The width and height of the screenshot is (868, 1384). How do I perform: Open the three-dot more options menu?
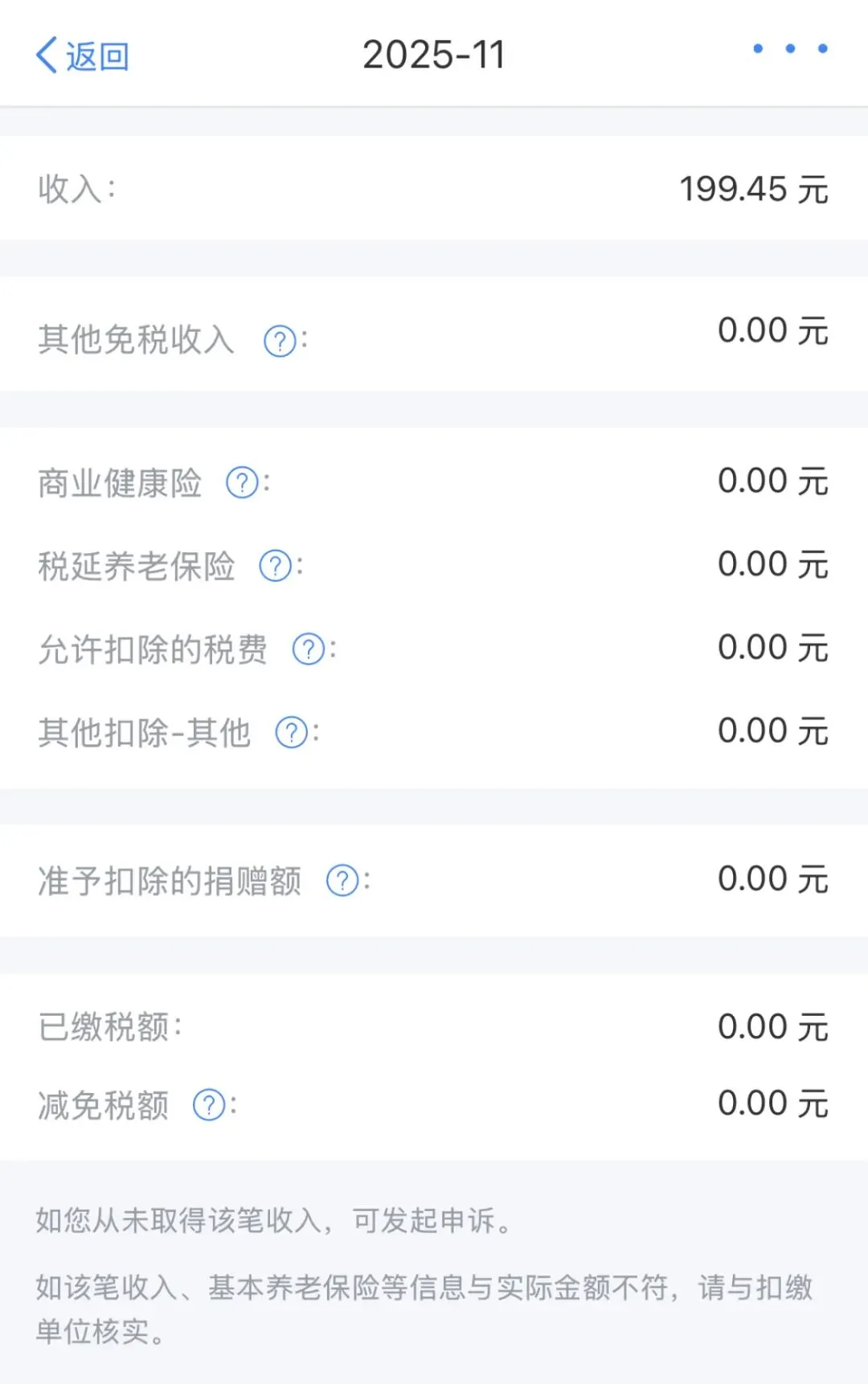click(789, 49)
